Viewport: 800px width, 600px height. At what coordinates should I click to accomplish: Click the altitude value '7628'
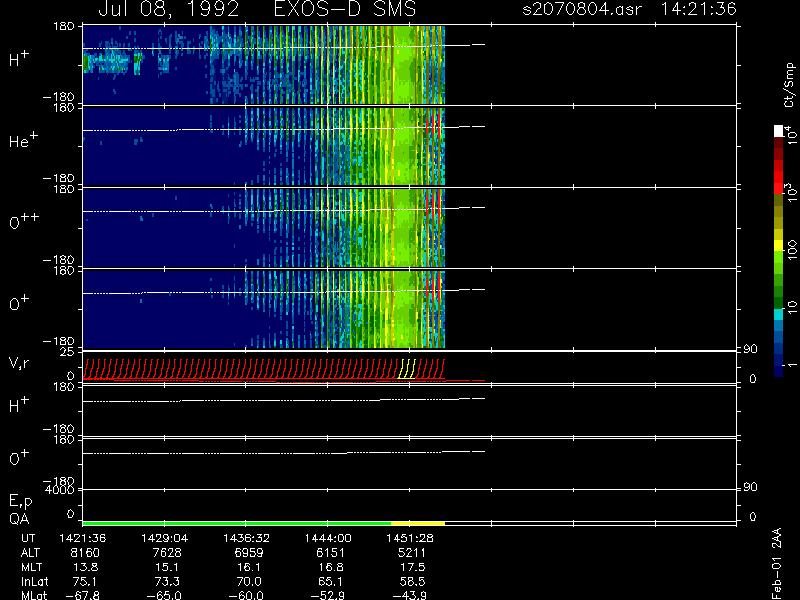(x=167, y=553)
